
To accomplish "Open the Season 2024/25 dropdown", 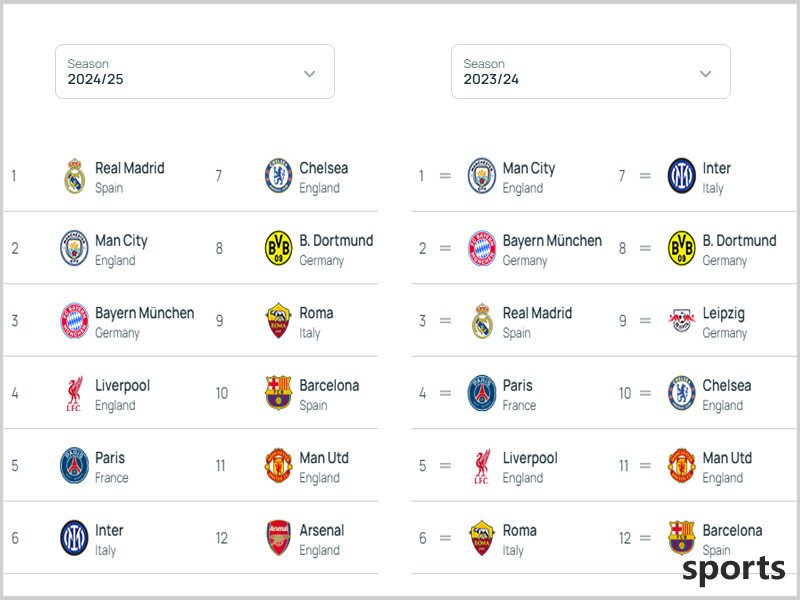I will click(195, 71).
